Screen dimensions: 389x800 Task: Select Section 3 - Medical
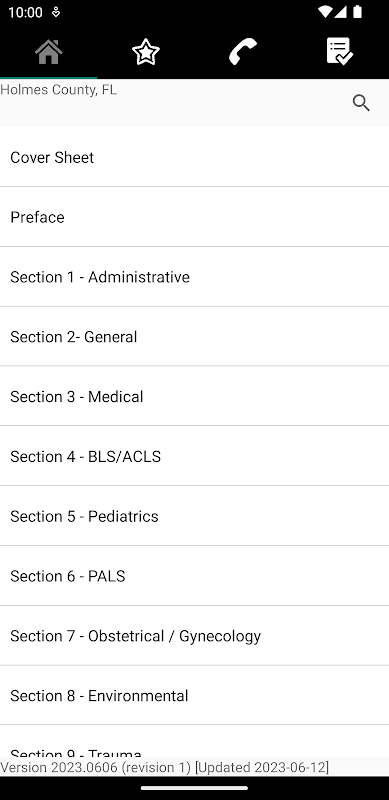(194, 396)
